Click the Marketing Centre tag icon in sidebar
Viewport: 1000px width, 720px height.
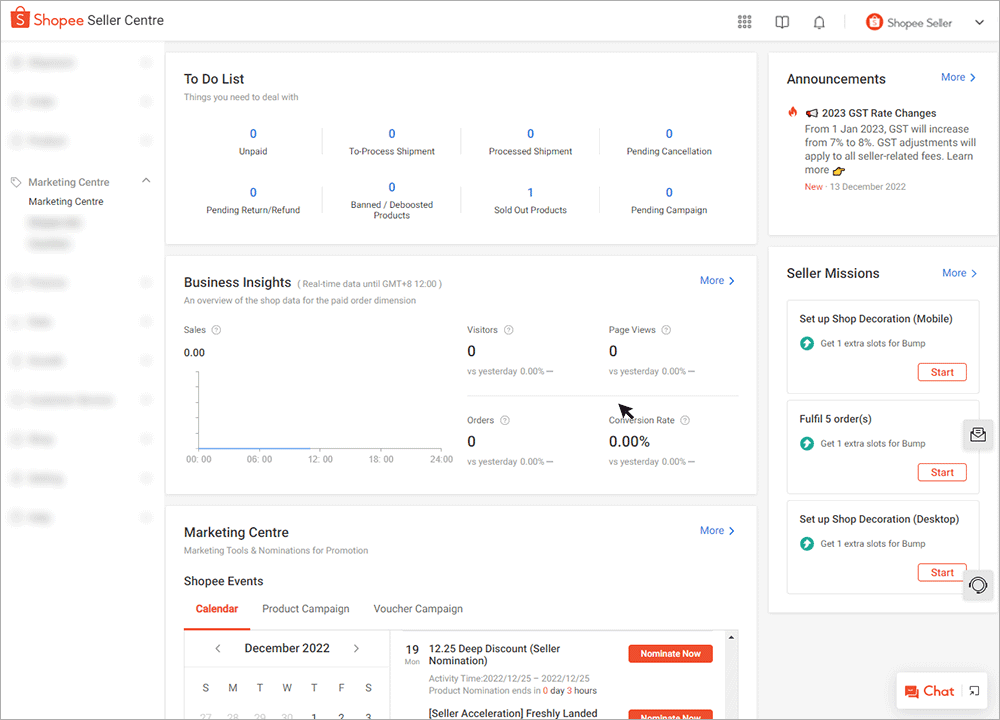coord(16,182)
